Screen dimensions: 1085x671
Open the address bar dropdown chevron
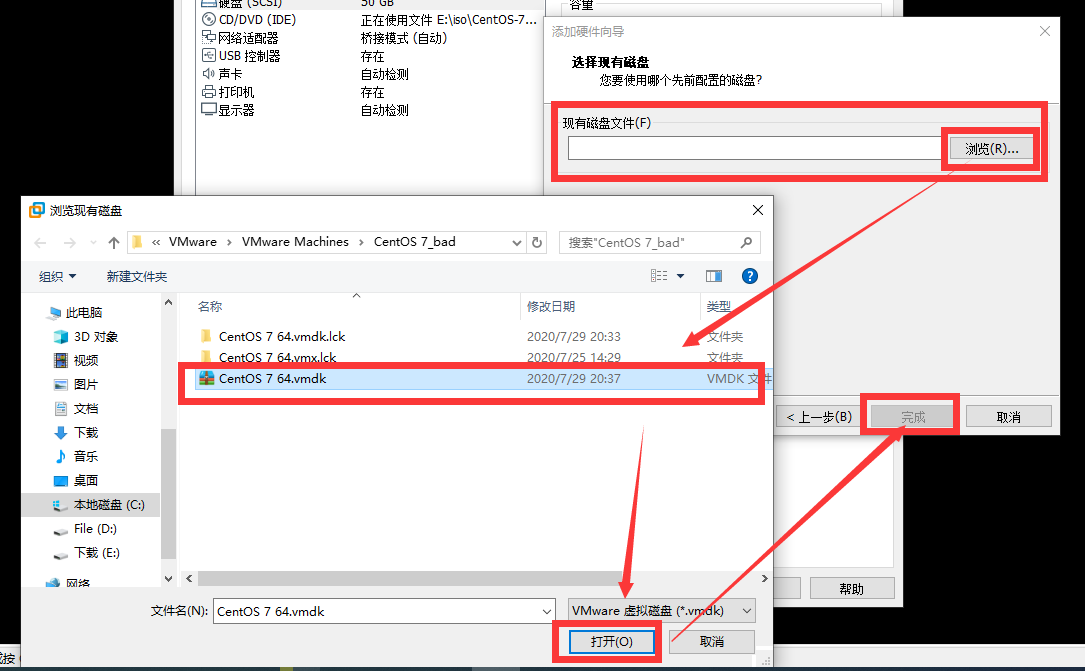[516, 242]
